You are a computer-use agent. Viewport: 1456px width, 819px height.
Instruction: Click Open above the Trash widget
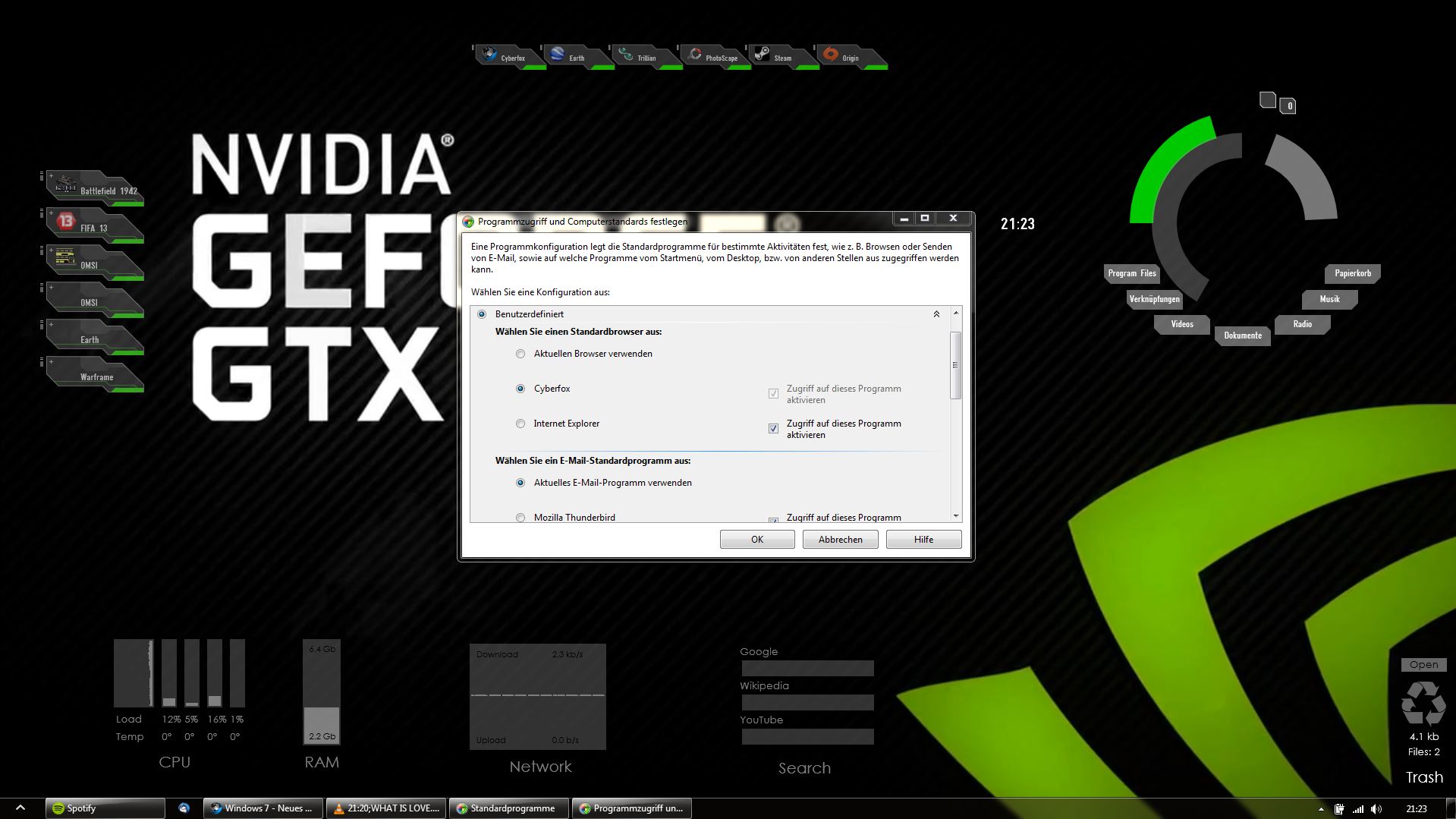[1423, 664]
